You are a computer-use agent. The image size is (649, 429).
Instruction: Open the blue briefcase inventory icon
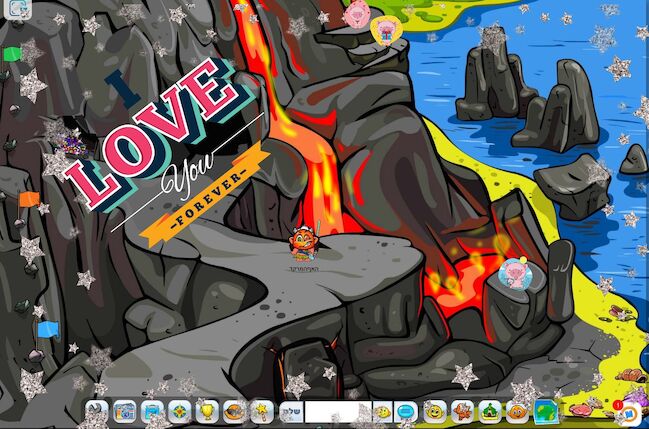[152, 412]
